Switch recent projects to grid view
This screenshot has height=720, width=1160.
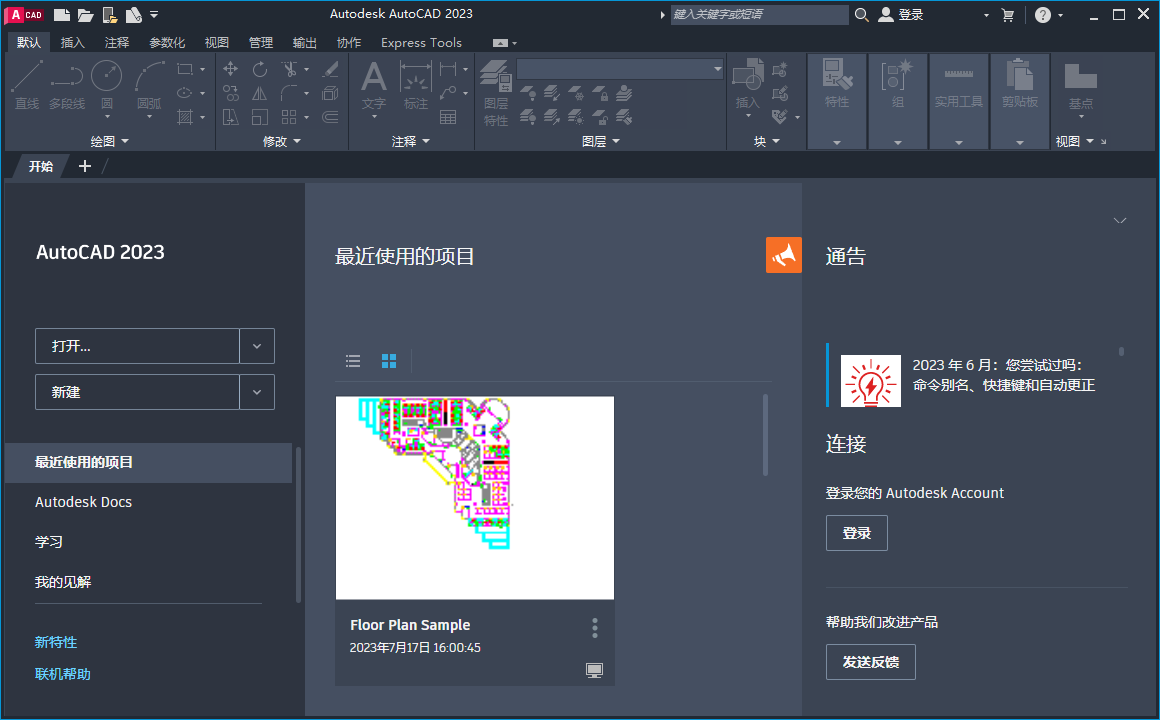[388, 361]
